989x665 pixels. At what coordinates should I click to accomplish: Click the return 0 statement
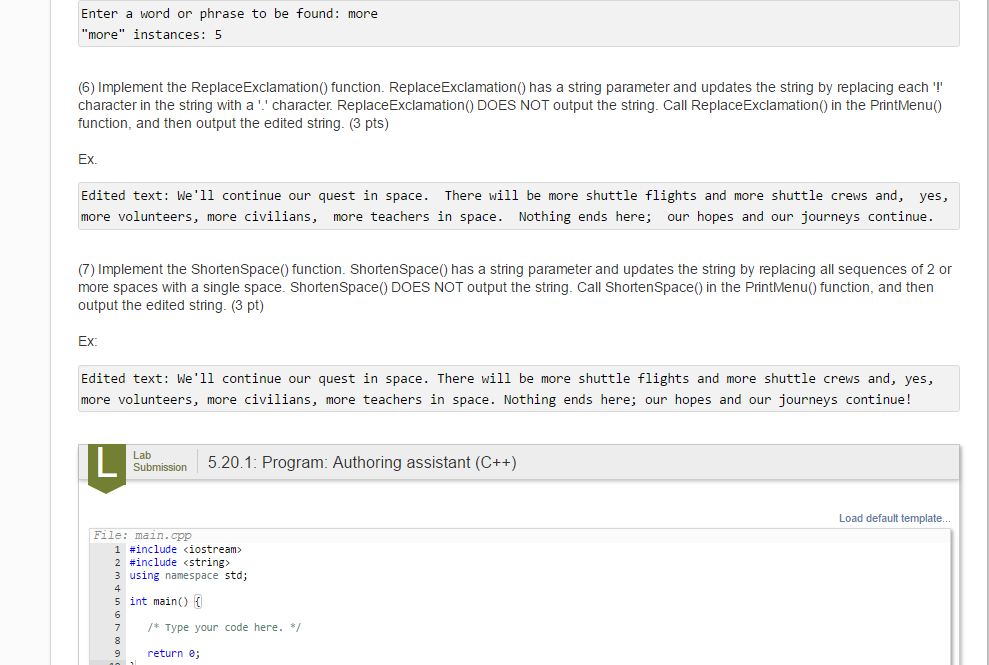coord(175,653)
